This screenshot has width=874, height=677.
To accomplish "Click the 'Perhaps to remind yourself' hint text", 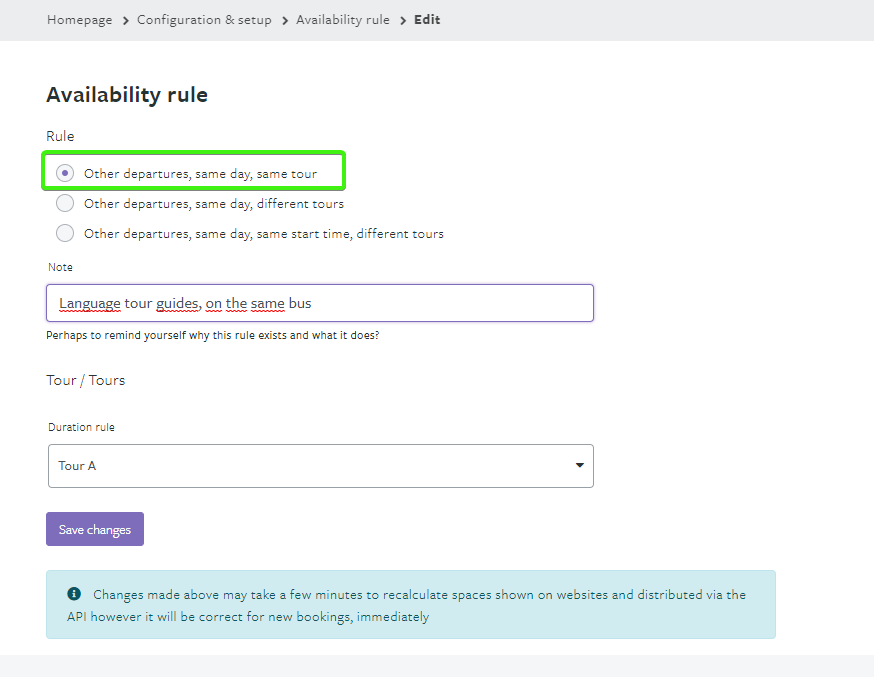I will [212, 335].
